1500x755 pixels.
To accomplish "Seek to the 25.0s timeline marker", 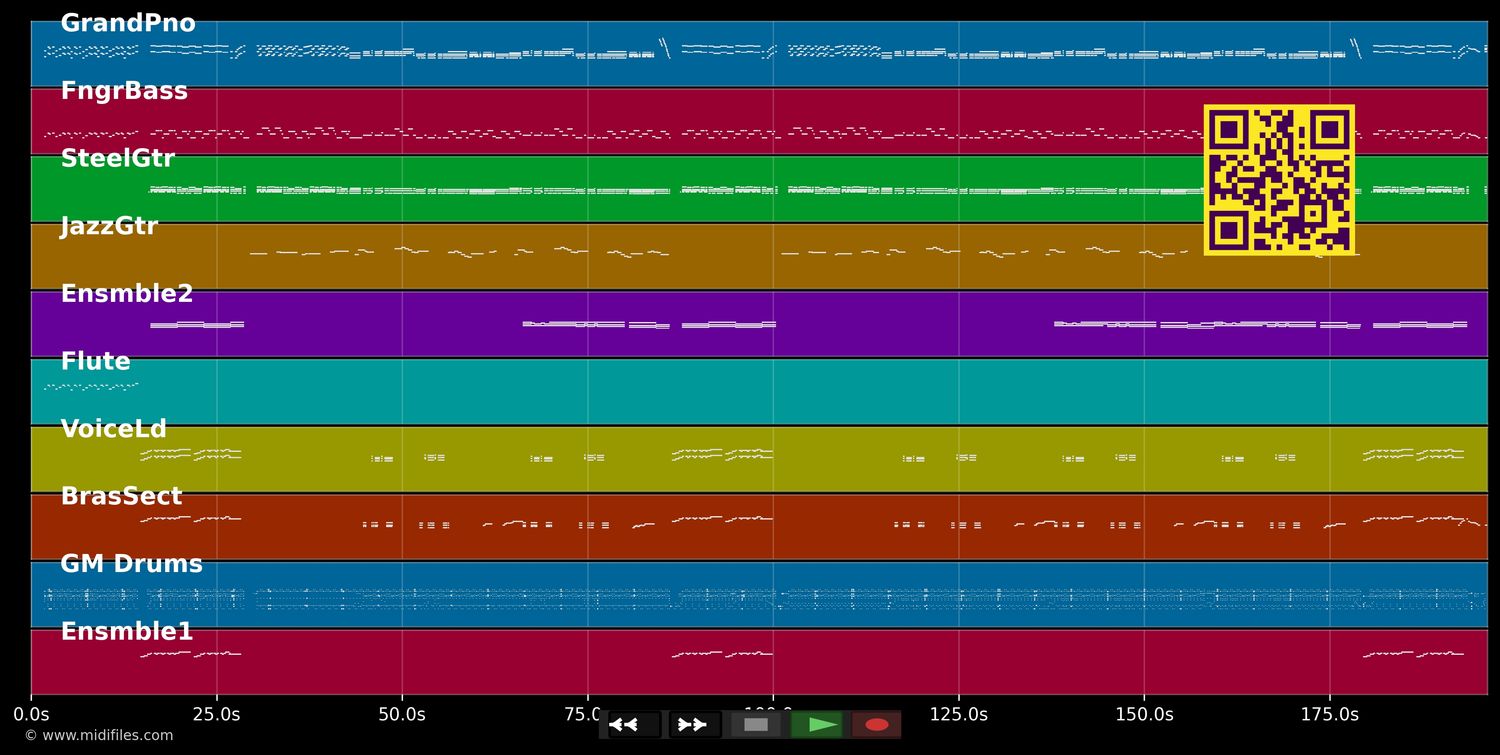I will click(x=216, y=714).
